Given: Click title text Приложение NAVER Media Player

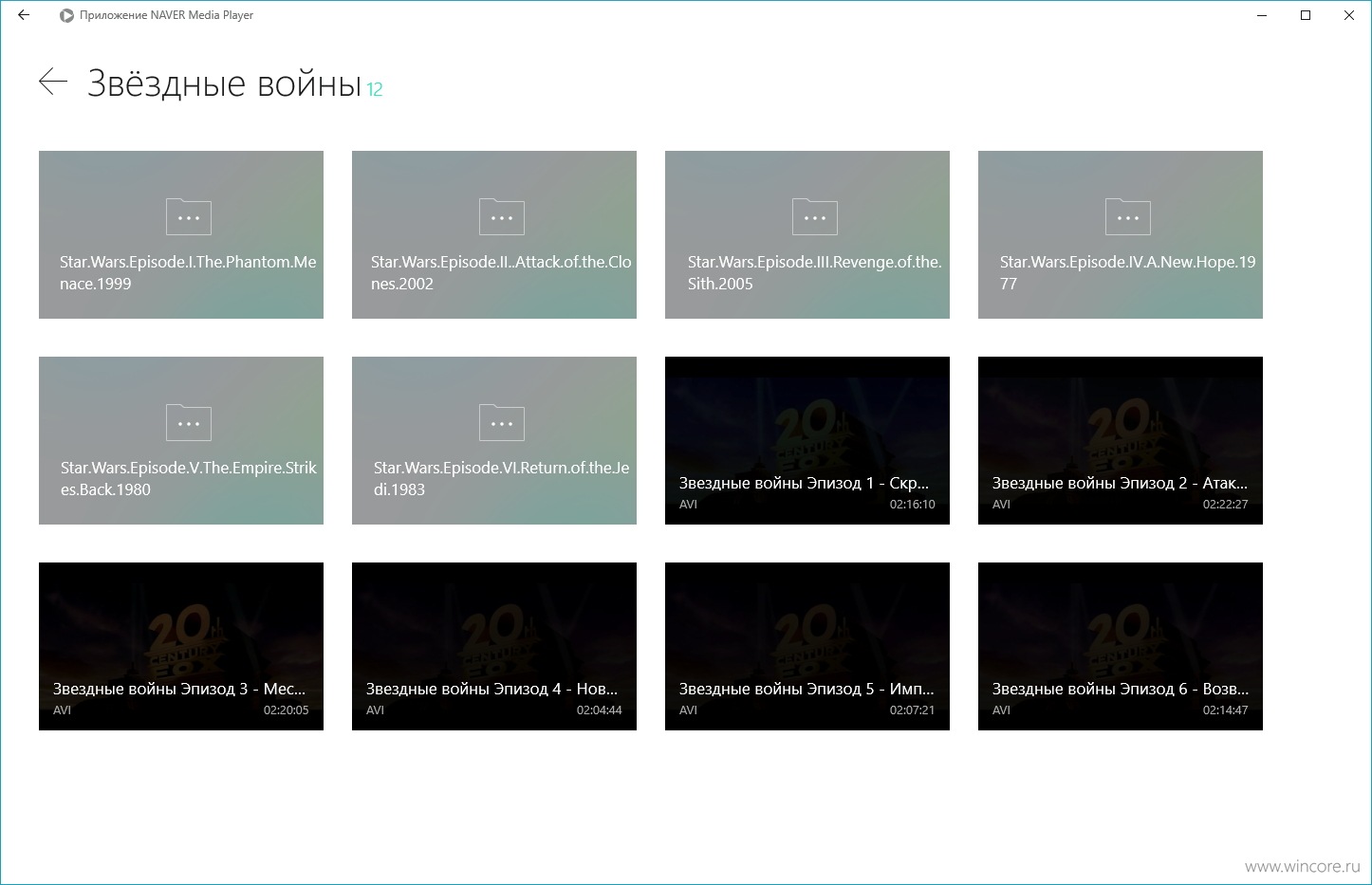Looking at the screenshot, I should pyautogui.click(x=166, y=15).
